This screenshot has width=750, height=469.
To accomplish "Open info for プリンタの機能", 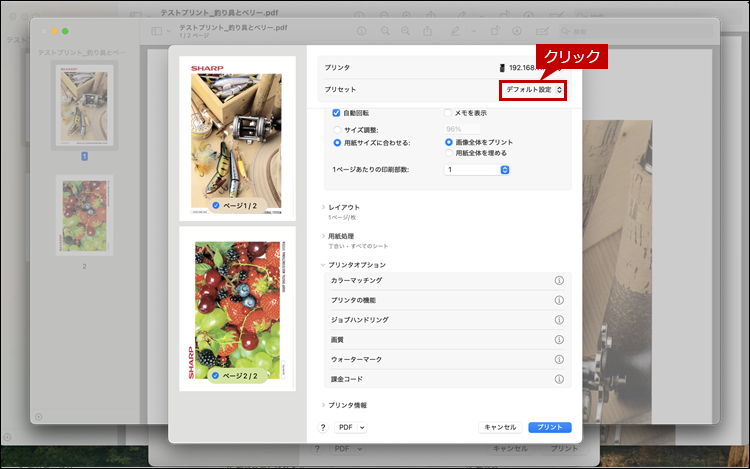I will coord(559,300).
